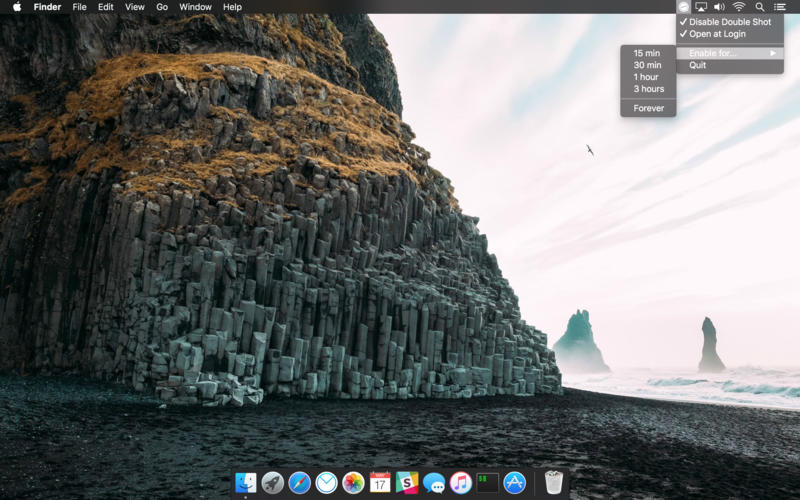Open Slack from the dock

coord(407,483)
